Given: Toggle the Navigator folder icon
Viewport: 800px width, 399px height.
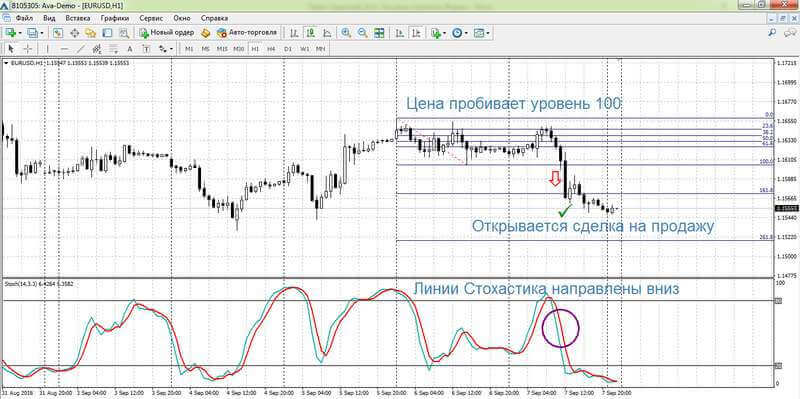Looking at the screenshot, I should tap(90, 33).
